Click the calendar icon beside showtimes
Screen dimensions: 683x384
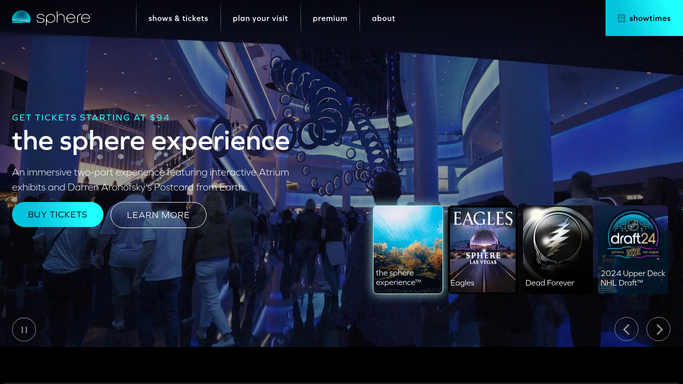(x=622, y=18)
